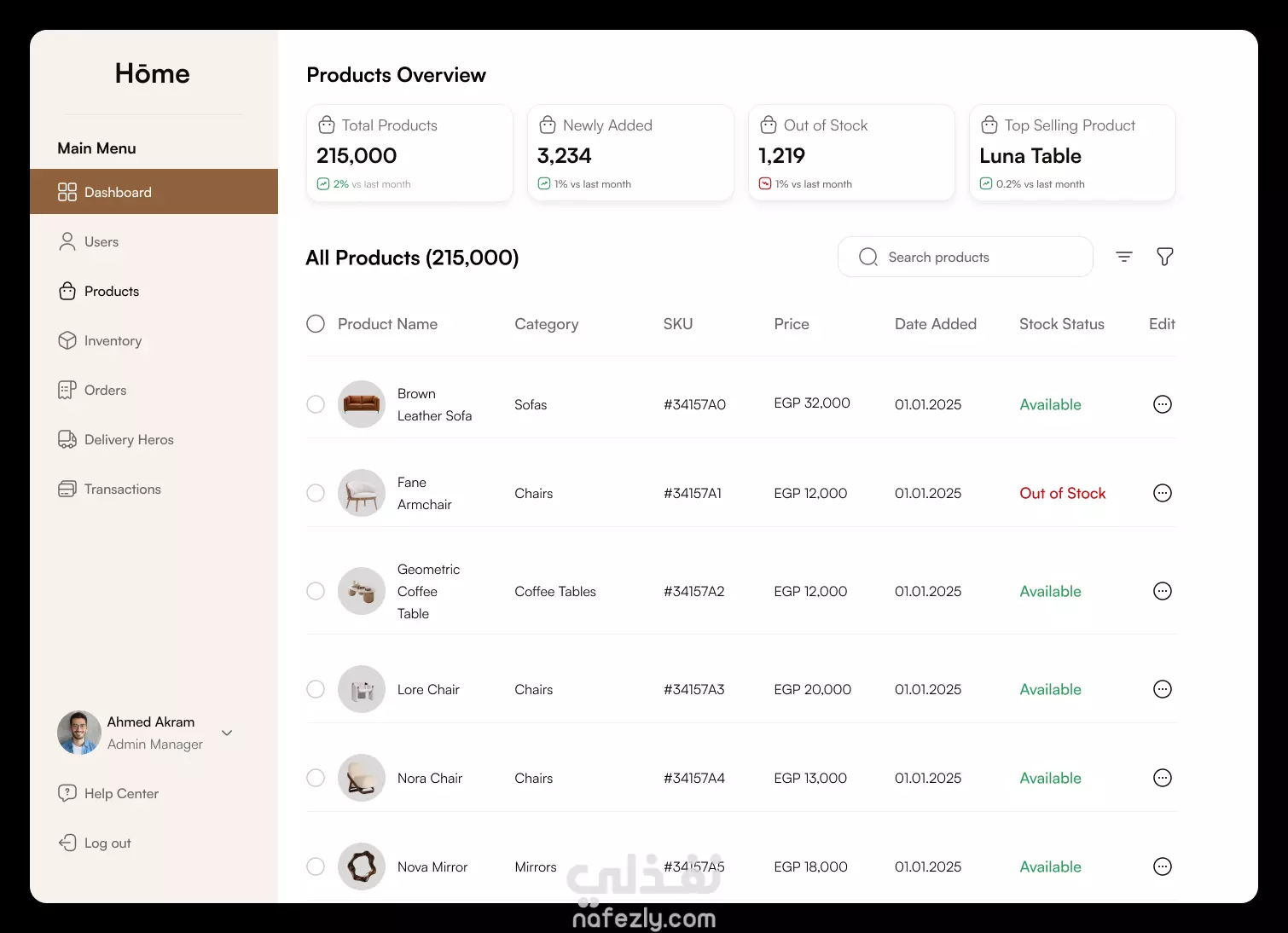The image size is (1288, 933).
Task: Click the funnel filter icon
Action: coord(1164,257)
